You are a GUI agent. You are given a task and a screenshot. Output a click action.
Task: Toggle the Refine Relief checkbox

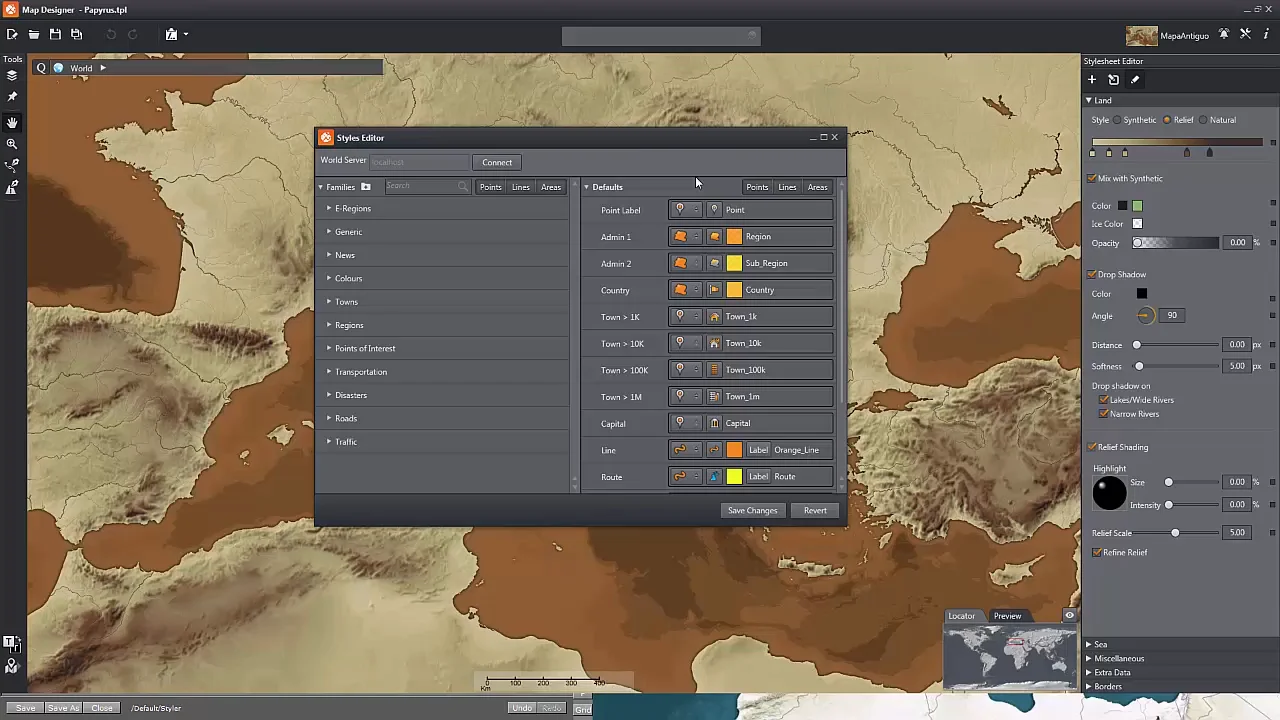[1098, 552]
